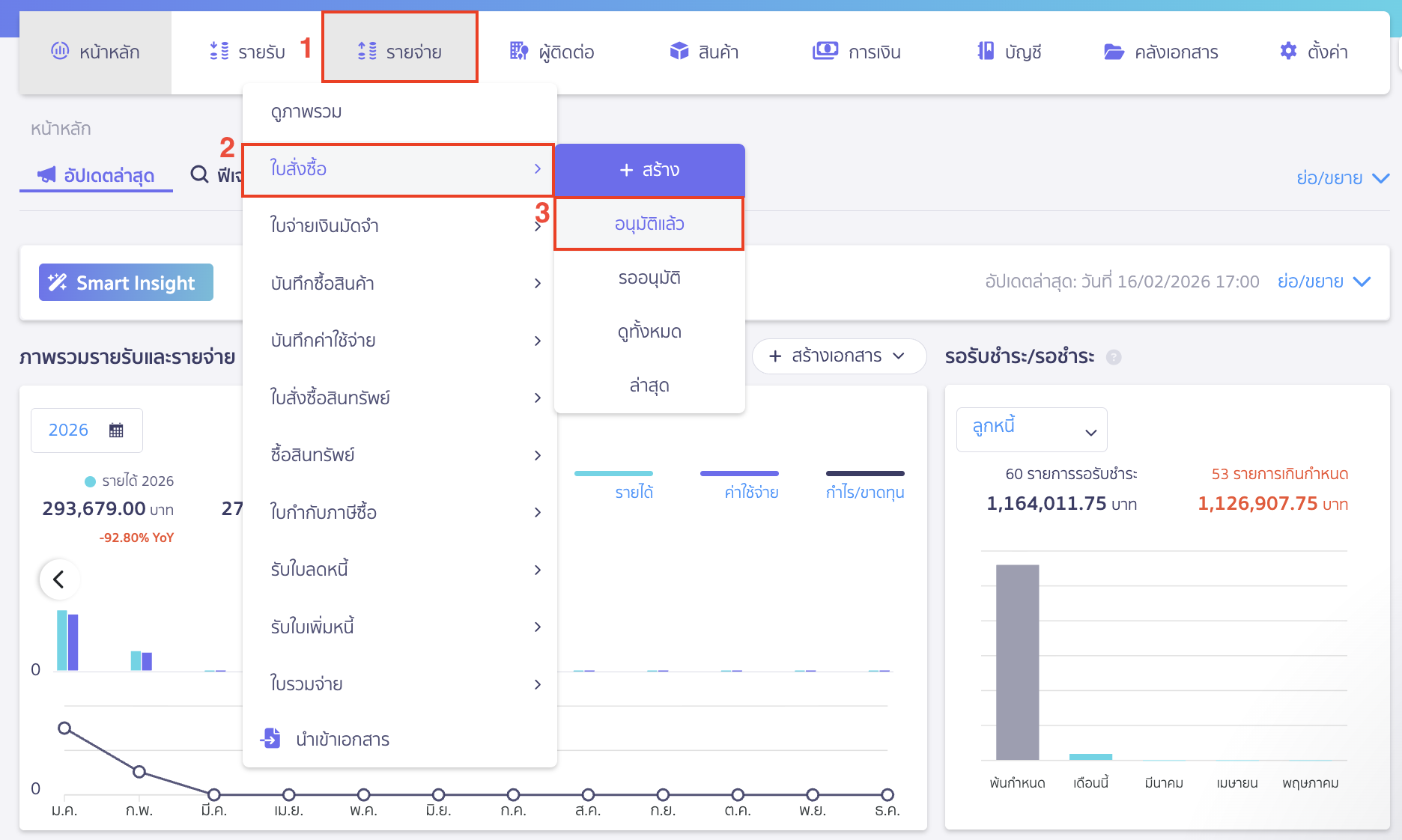Expand the สร้างเอกสาร dropdown button
This screenshot has height=840, width=1402.
[x=838, y=356]
